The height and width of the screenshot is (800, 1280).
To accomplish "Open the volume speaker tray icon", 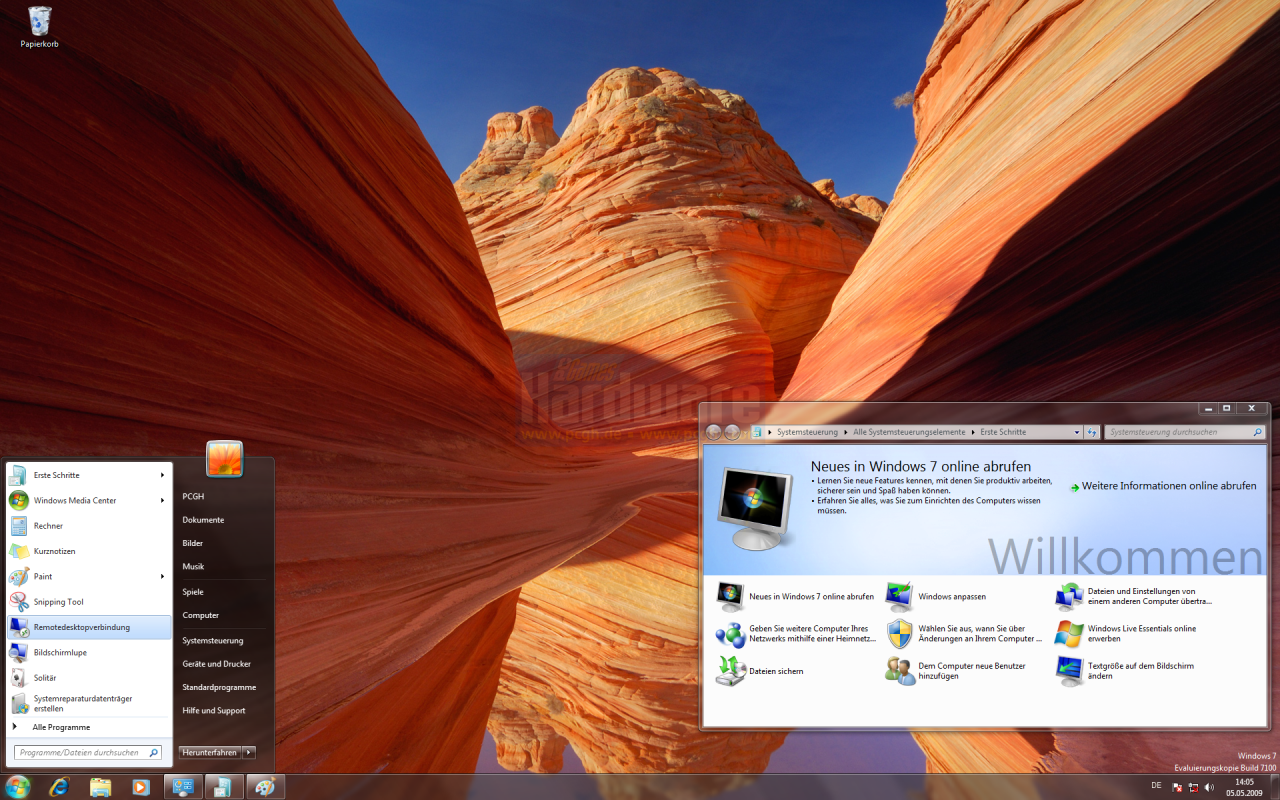I will [x=1209, y=788].
